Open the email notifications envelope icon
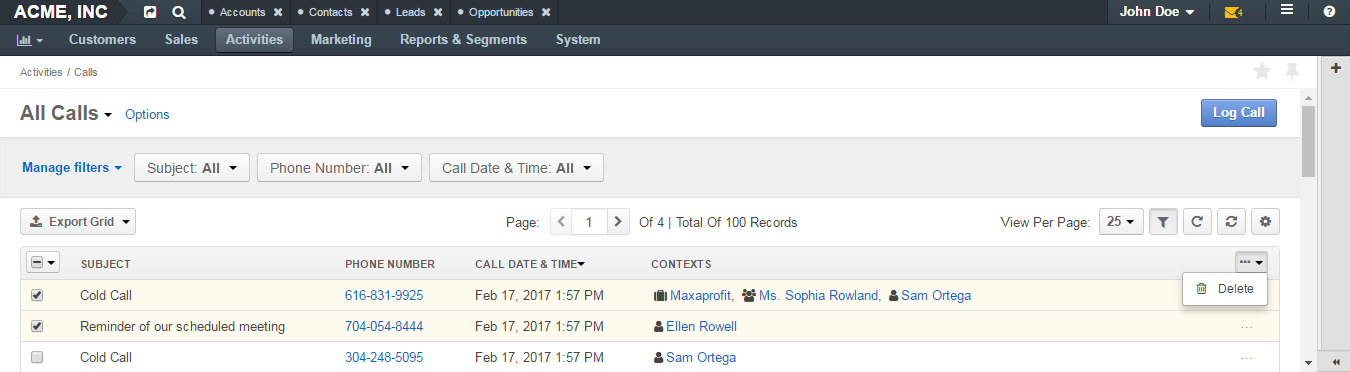 1233,13
